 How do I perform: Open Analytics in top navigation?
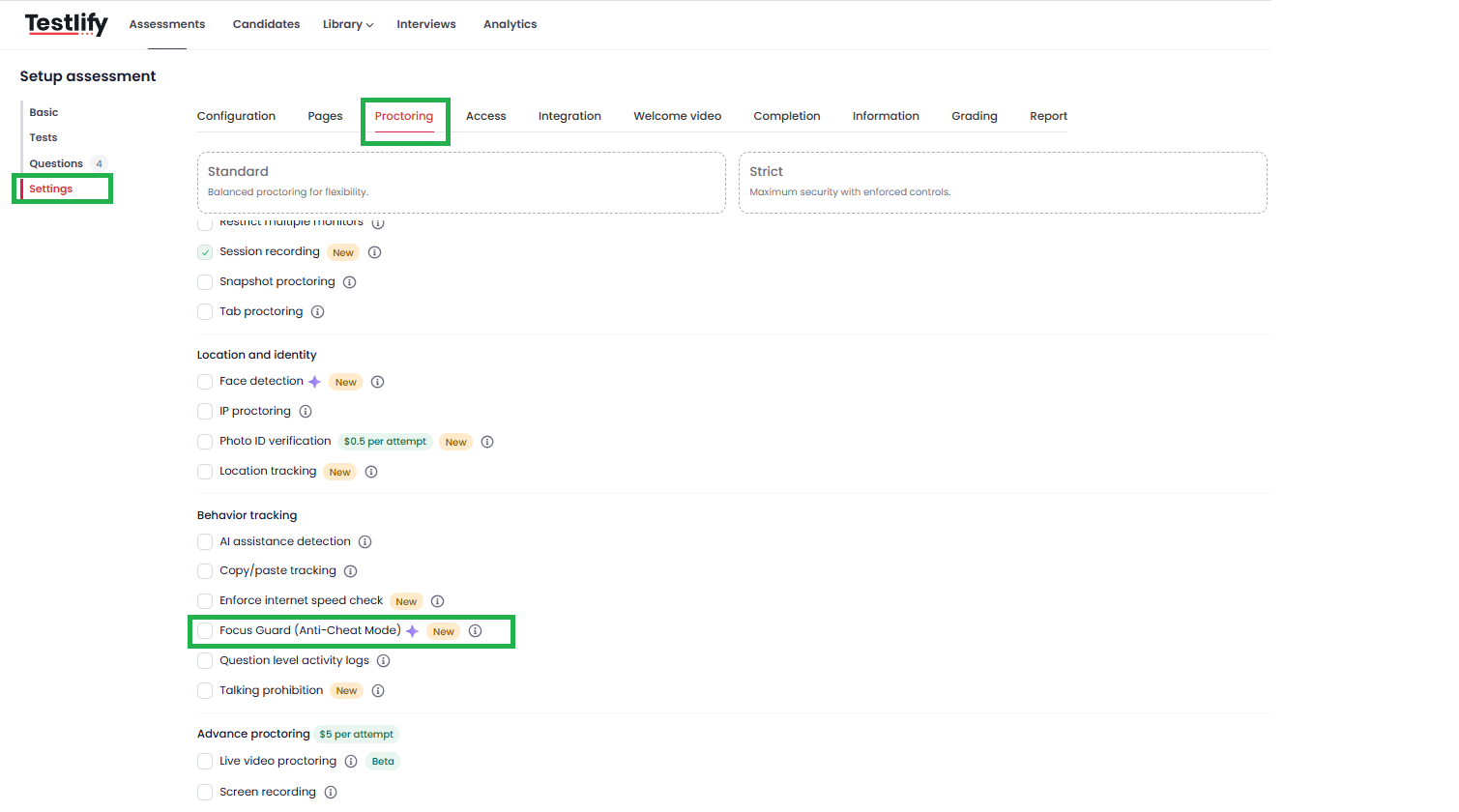click(x=511, y=24)
